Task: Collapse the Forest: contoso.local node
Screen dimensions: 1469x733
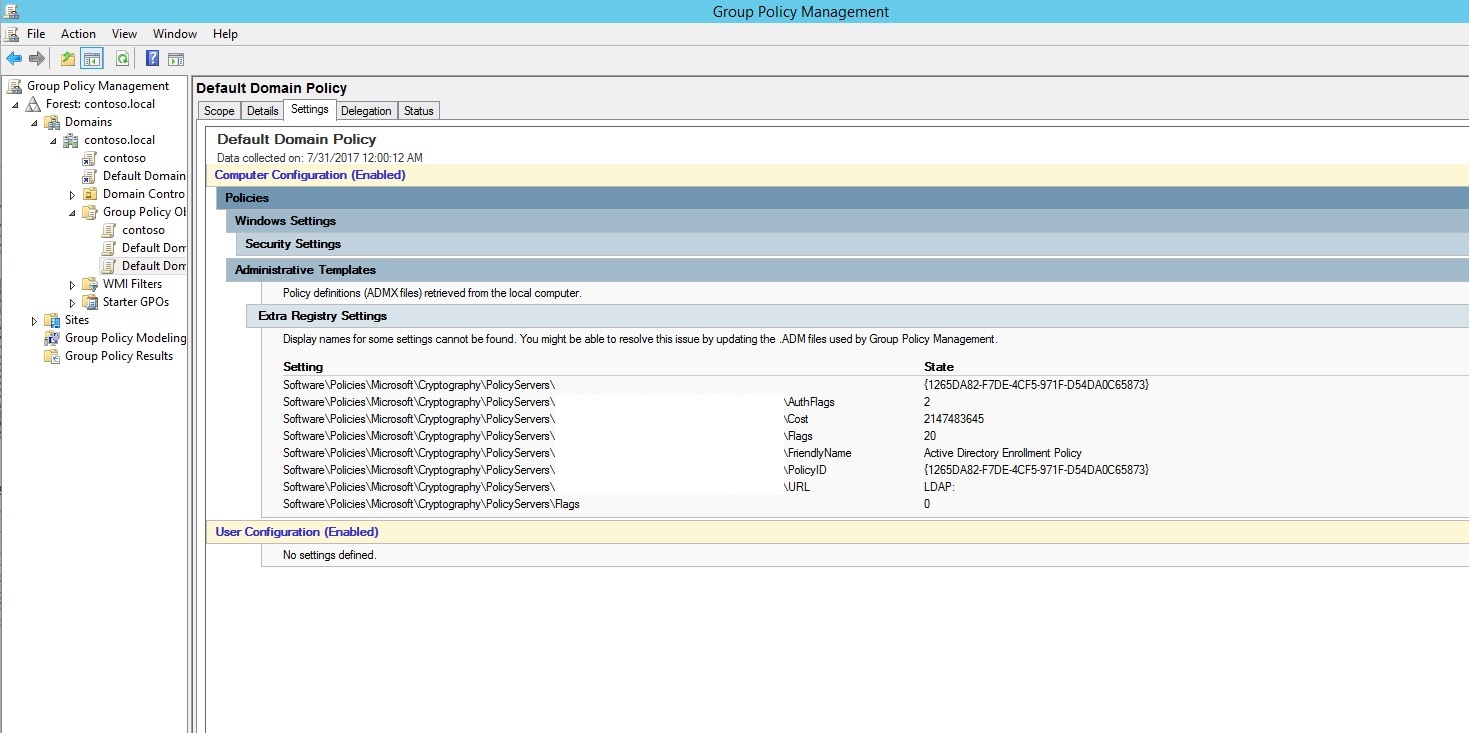Action: tap(16, 105)
